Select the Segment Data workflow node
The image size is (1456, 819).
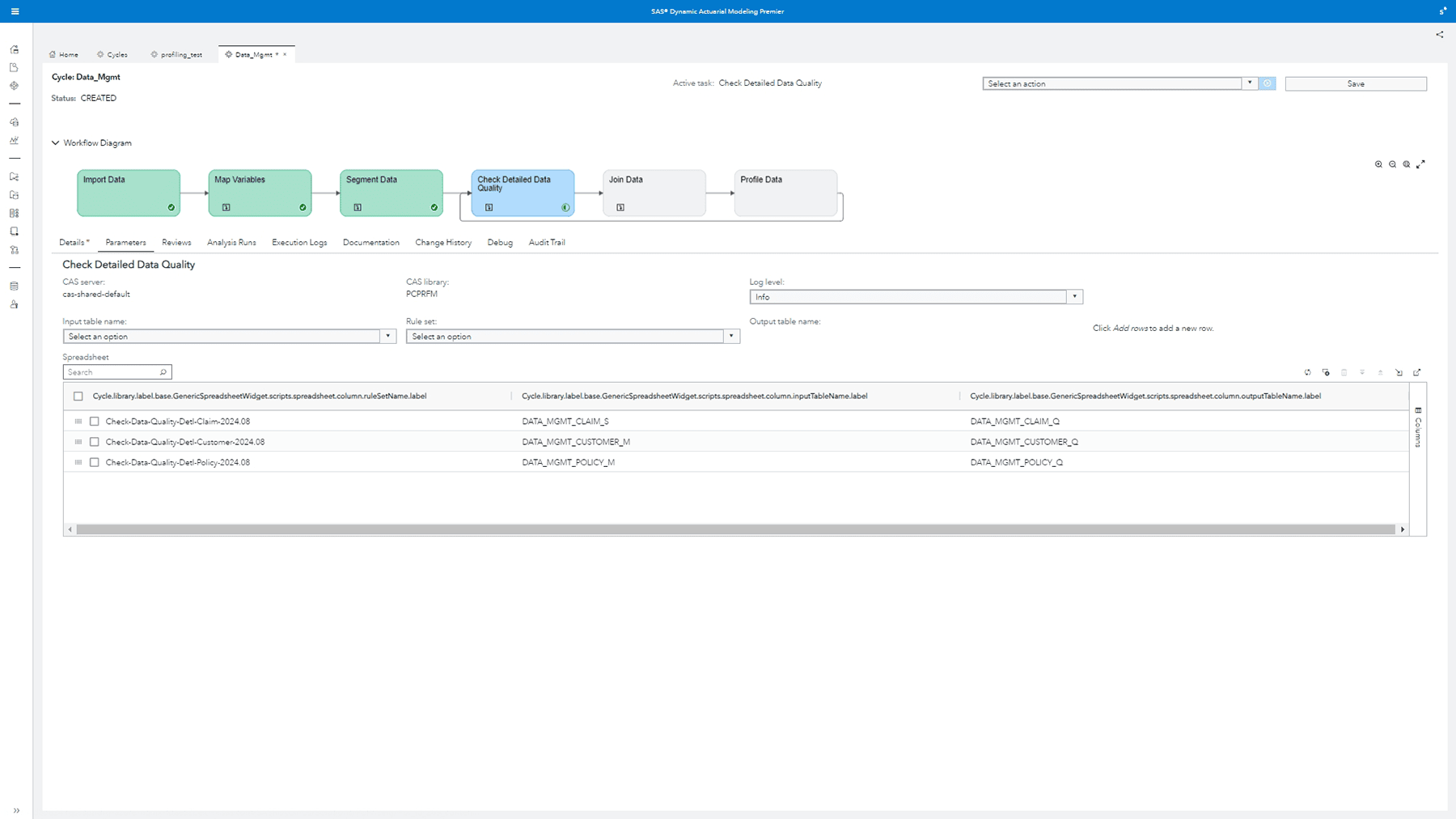392,193
